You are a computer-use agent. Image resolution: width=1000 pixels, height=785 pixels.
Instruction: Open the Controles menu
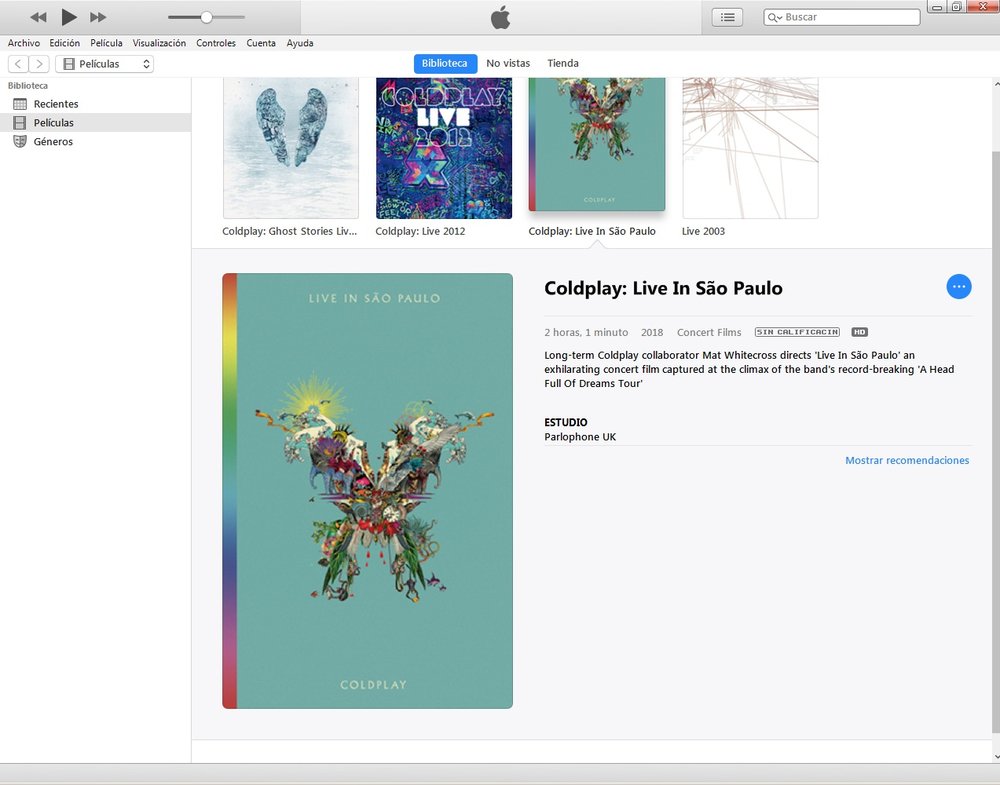tap(216, 43)
